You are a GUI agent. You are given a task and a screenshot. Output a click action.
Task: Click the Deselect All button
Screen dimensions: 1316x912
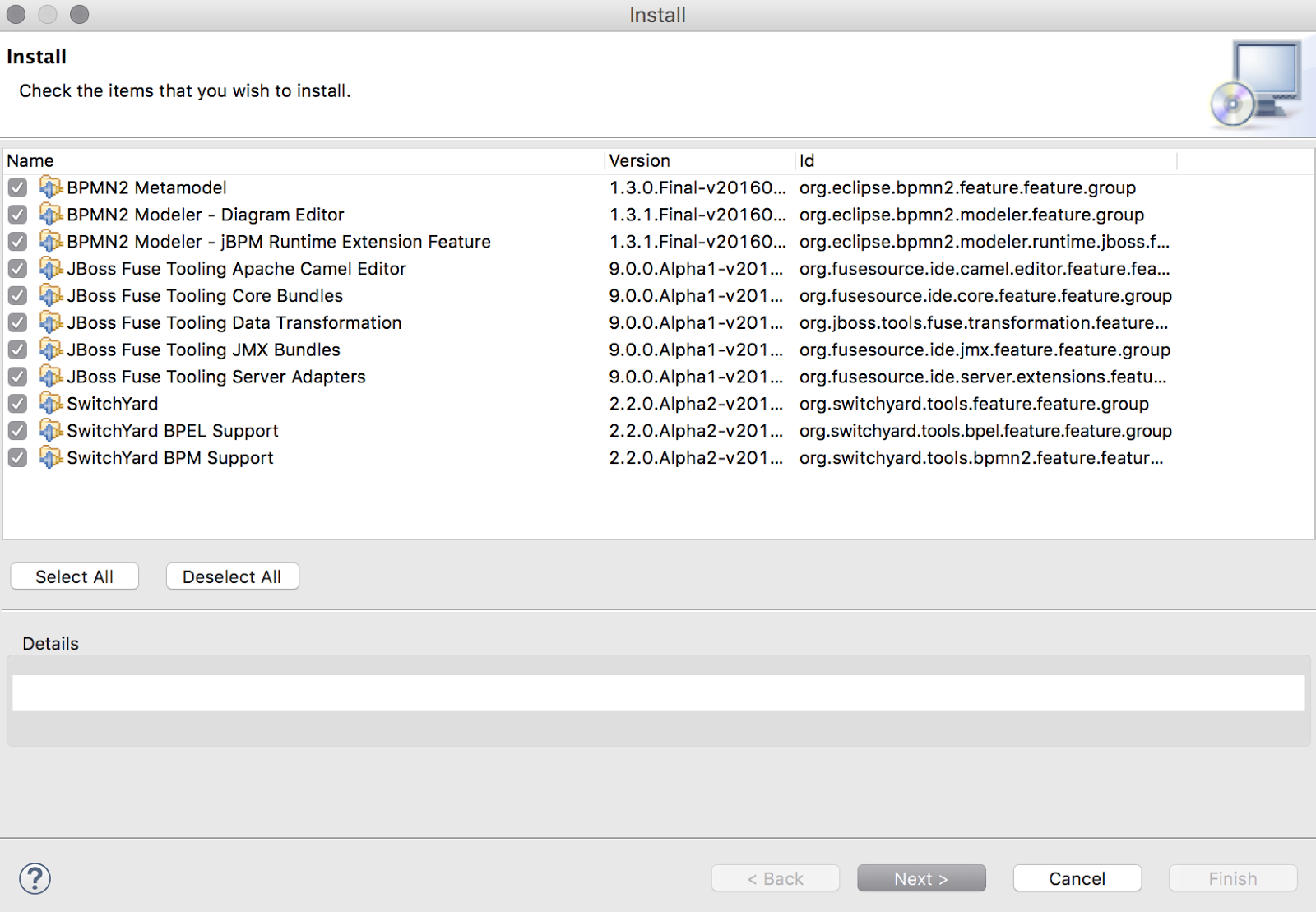click(232, 576)
